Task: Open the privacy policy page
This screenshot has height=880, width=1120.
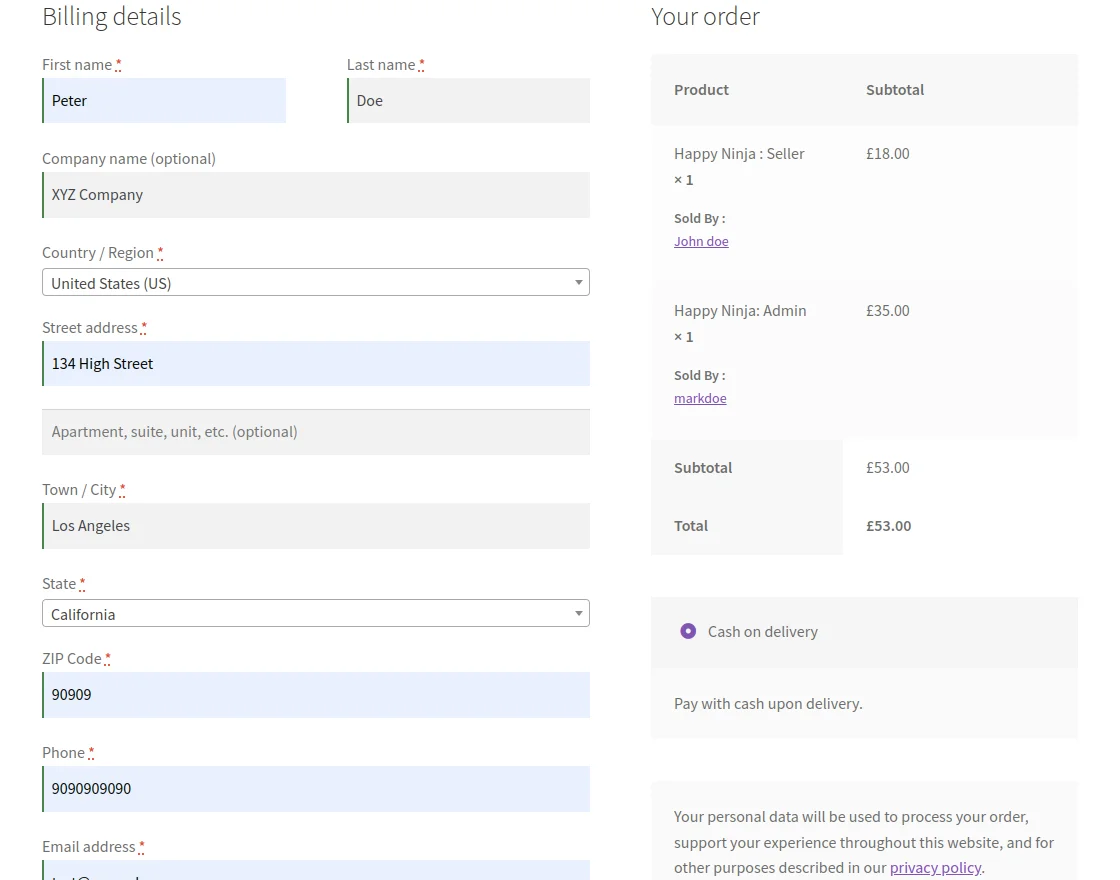Action: pos(935,867)
